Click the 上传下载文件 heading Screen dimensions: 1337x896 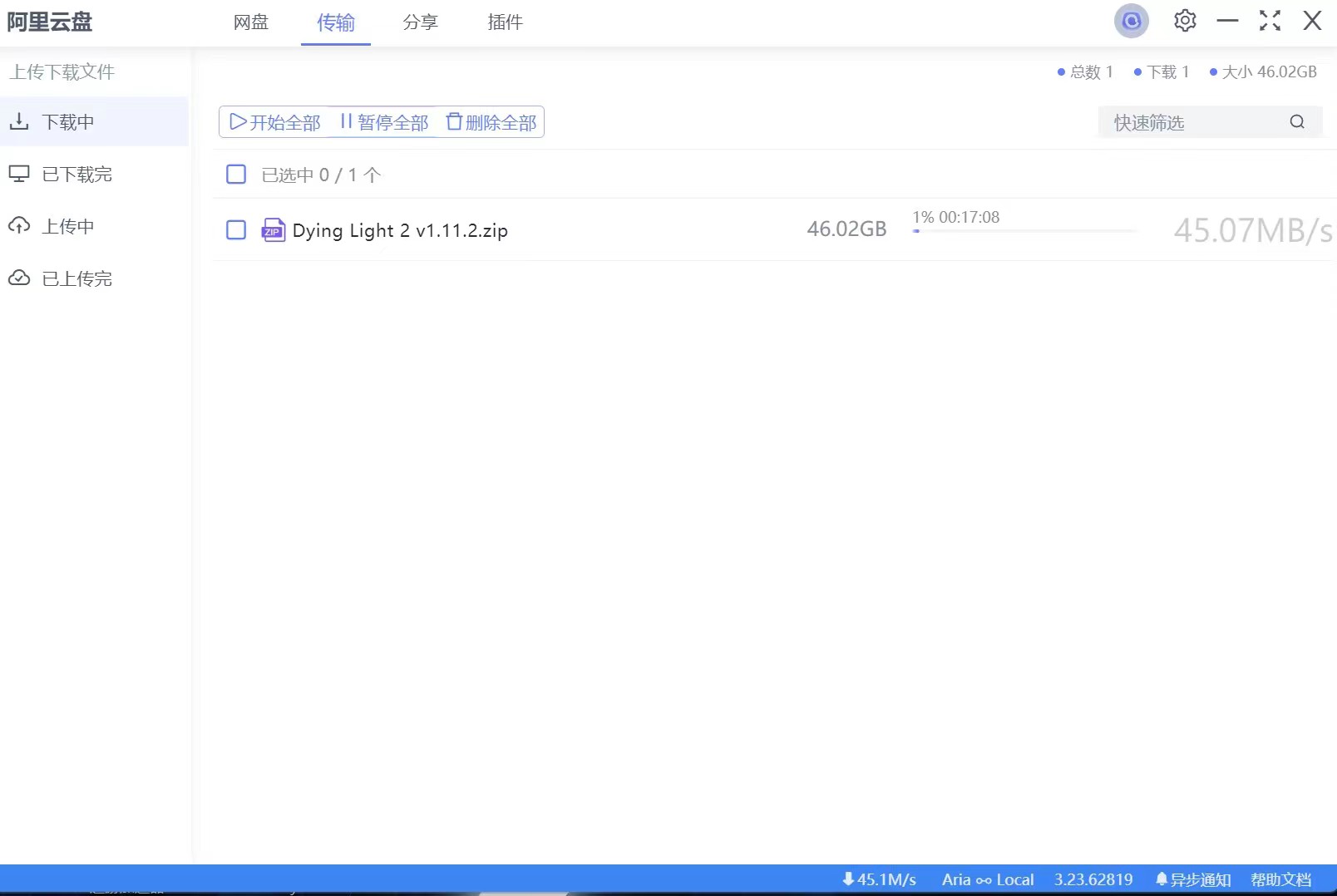tap(62, 71)
